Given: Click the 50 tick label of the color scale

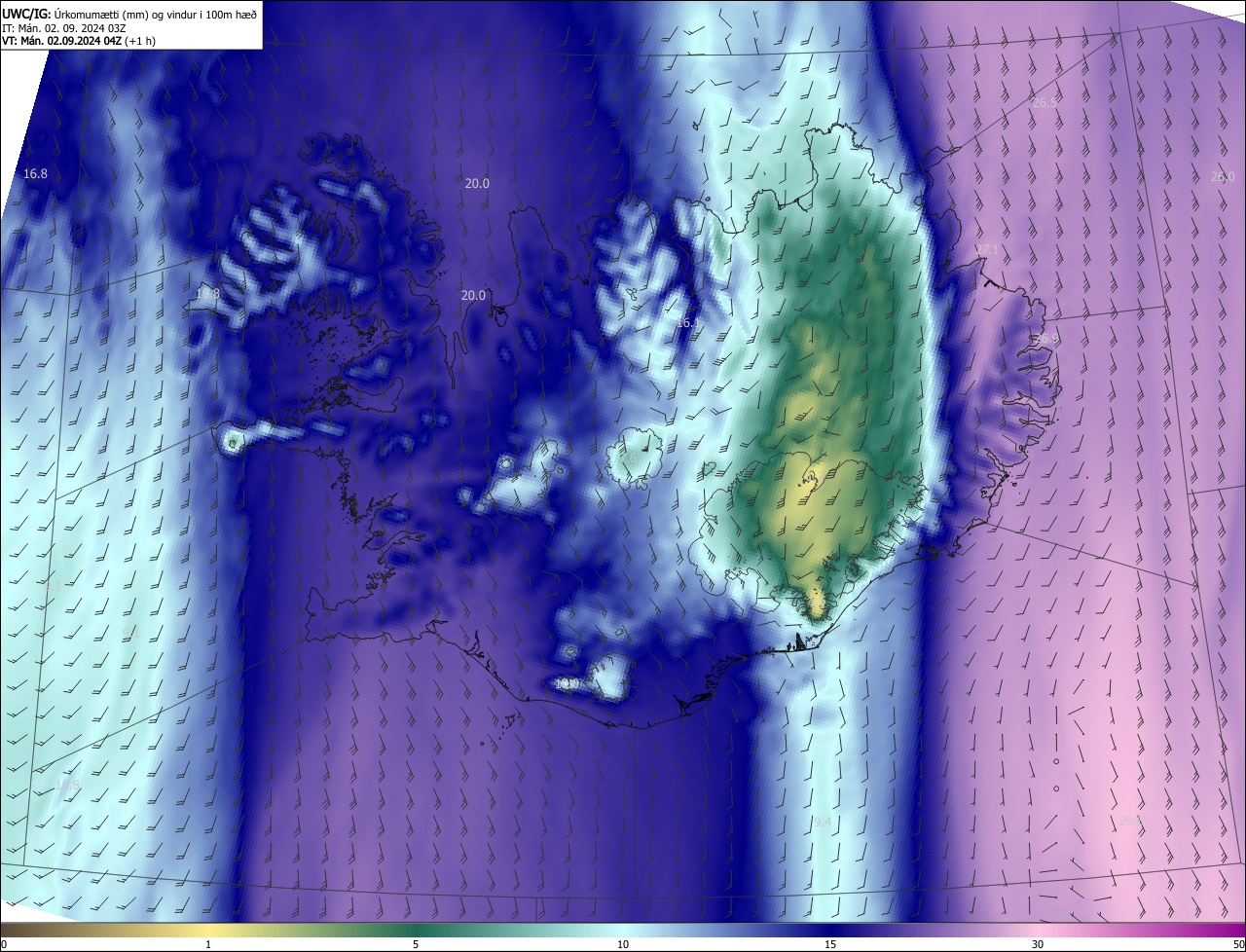Looking at the screenshot, I should pos(1237,944).
